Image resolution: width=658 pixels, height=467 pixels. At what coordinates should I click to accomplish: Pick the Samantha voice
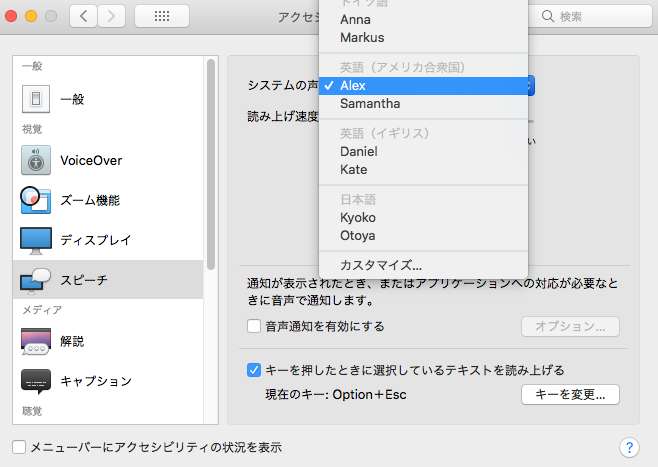[423, 104]
